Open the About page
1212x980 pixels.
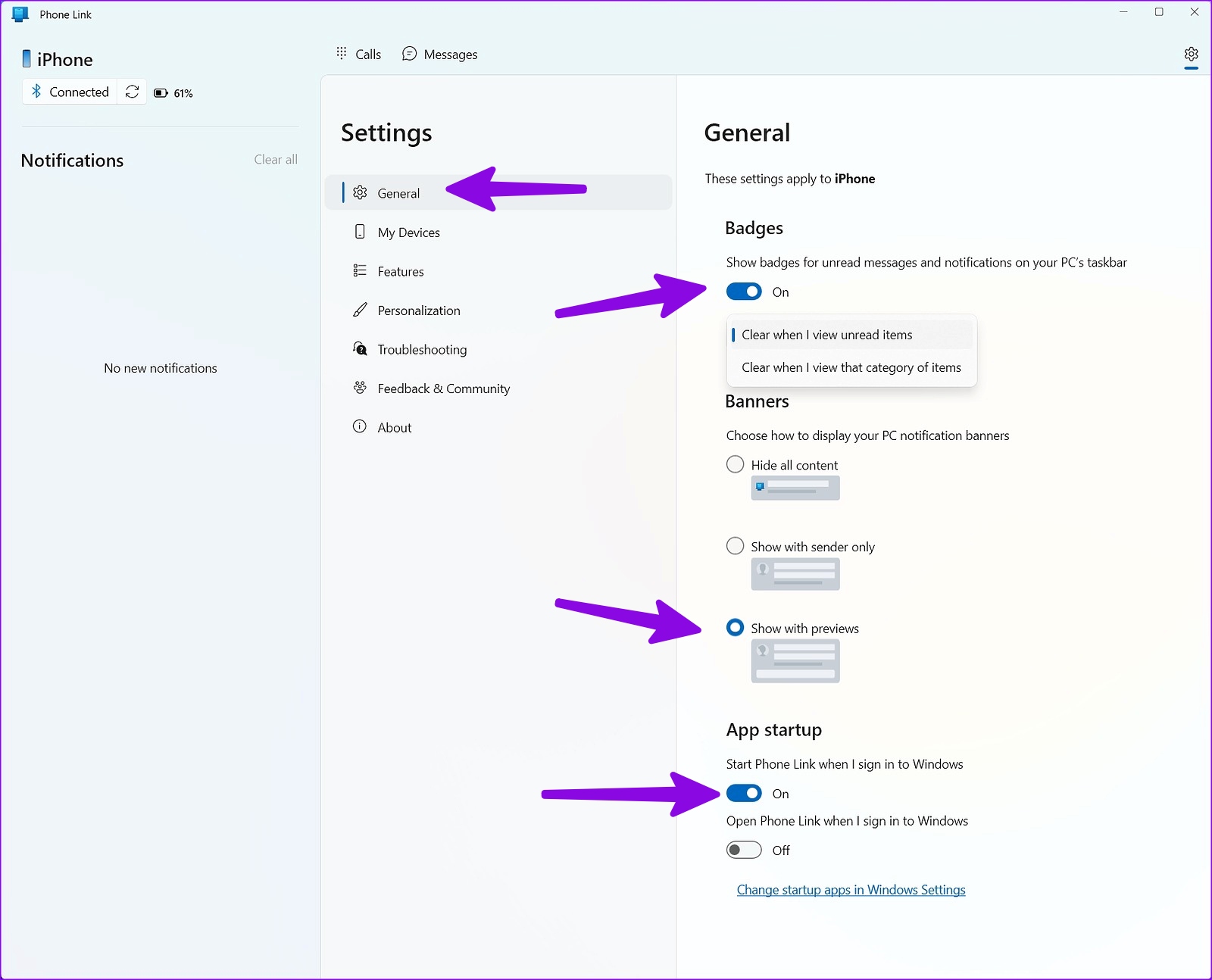coord(498,427)
